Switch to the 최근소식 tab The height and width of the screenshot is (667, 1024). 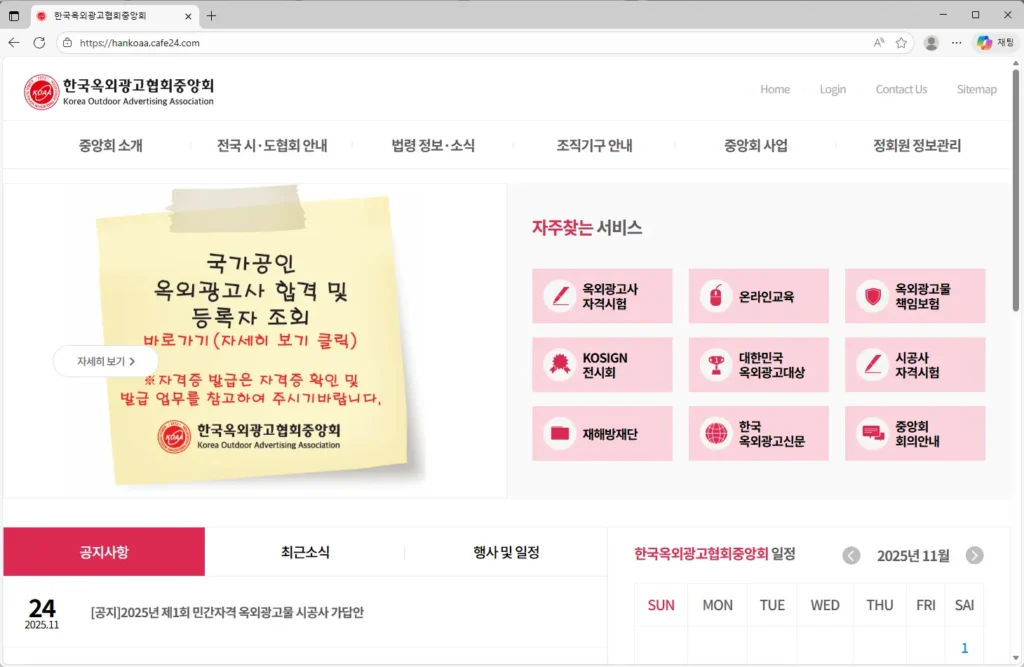pyautogui.click(x=304, y=551)
